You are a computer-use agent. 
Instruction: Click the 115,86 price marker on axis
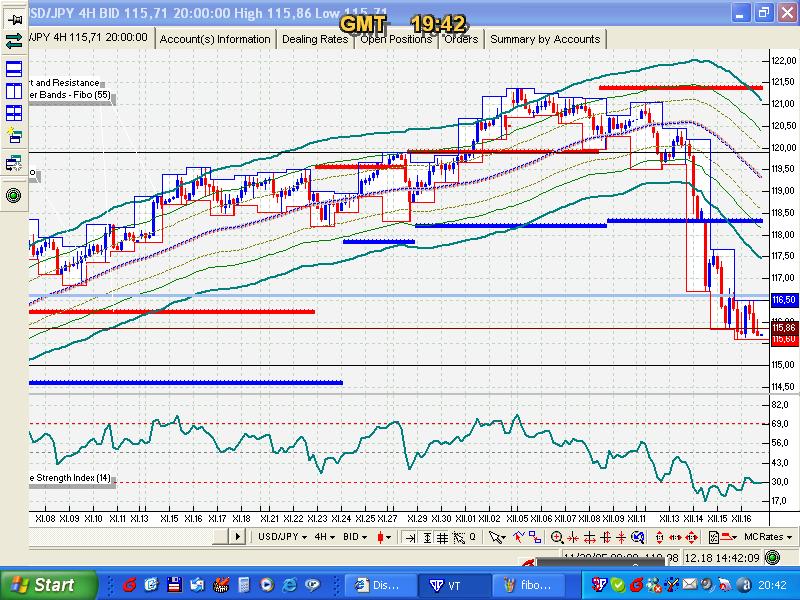coord(784,328)
